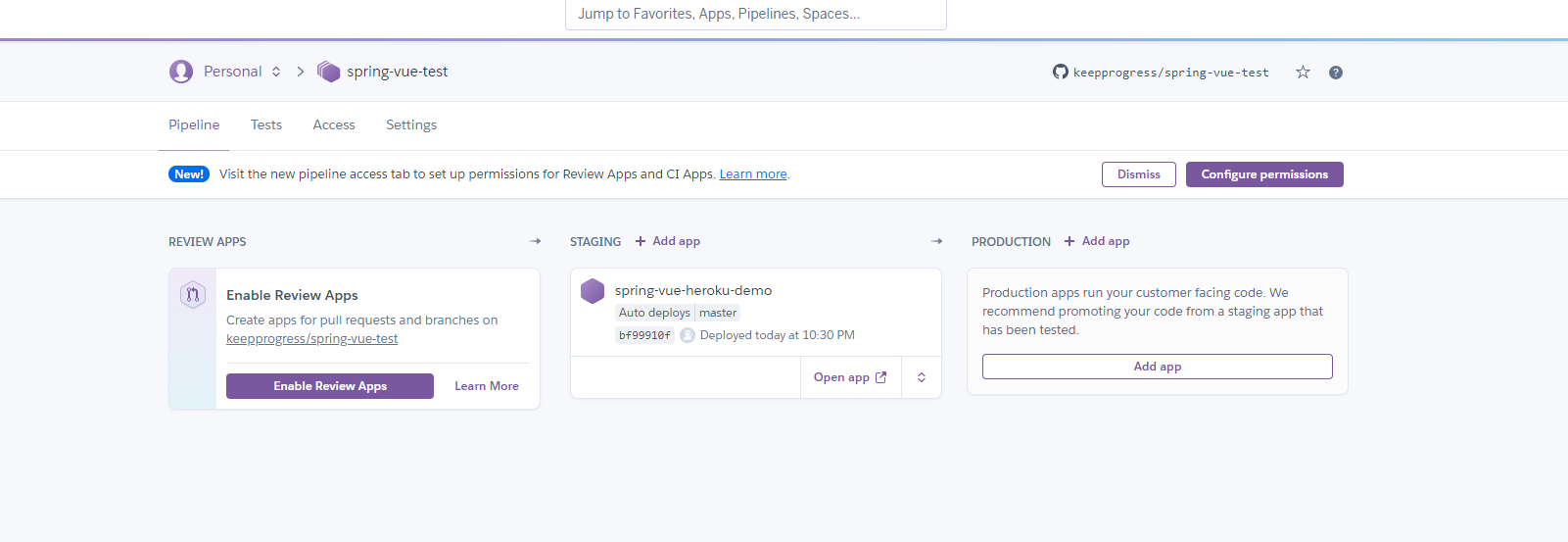Viewport: 1568px width, 542px height.
Task: Focus the Jump to Favorites search field
Action: pyautogui.click(x=756, y=15)
